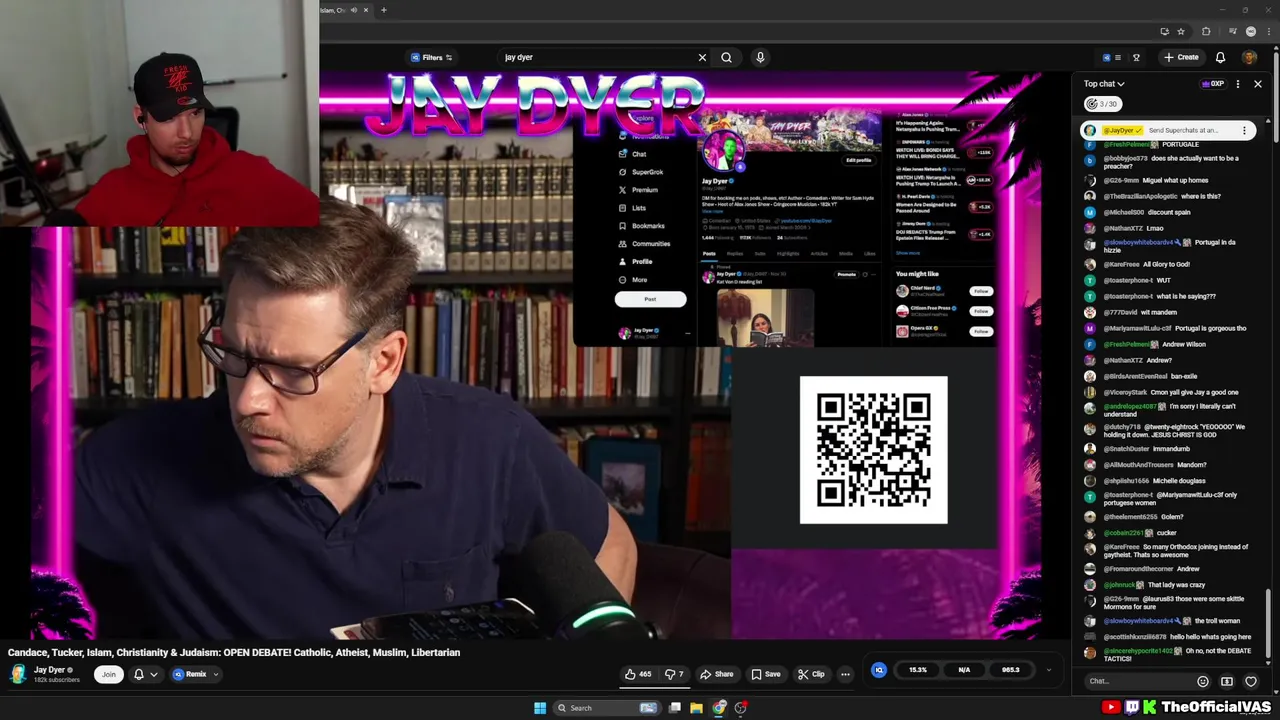Screen dimensions: 1280x720
Task: Bookmark this page with the star
Action: click(x=1181, y=31)
